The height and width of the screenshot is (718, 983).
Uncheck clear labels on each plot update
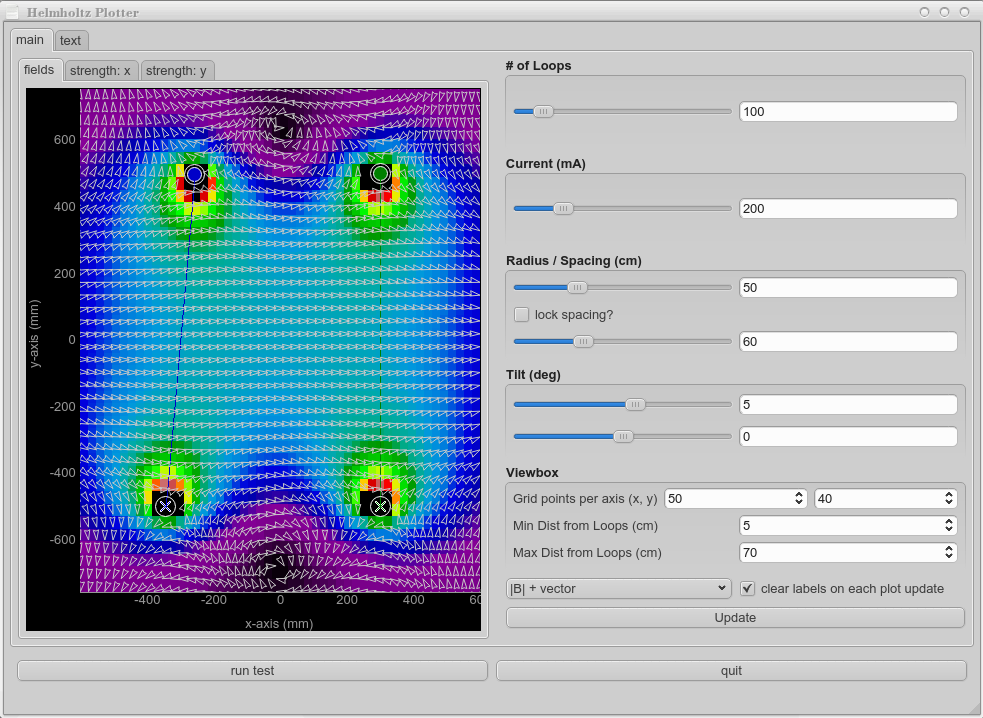coord(747,588)
